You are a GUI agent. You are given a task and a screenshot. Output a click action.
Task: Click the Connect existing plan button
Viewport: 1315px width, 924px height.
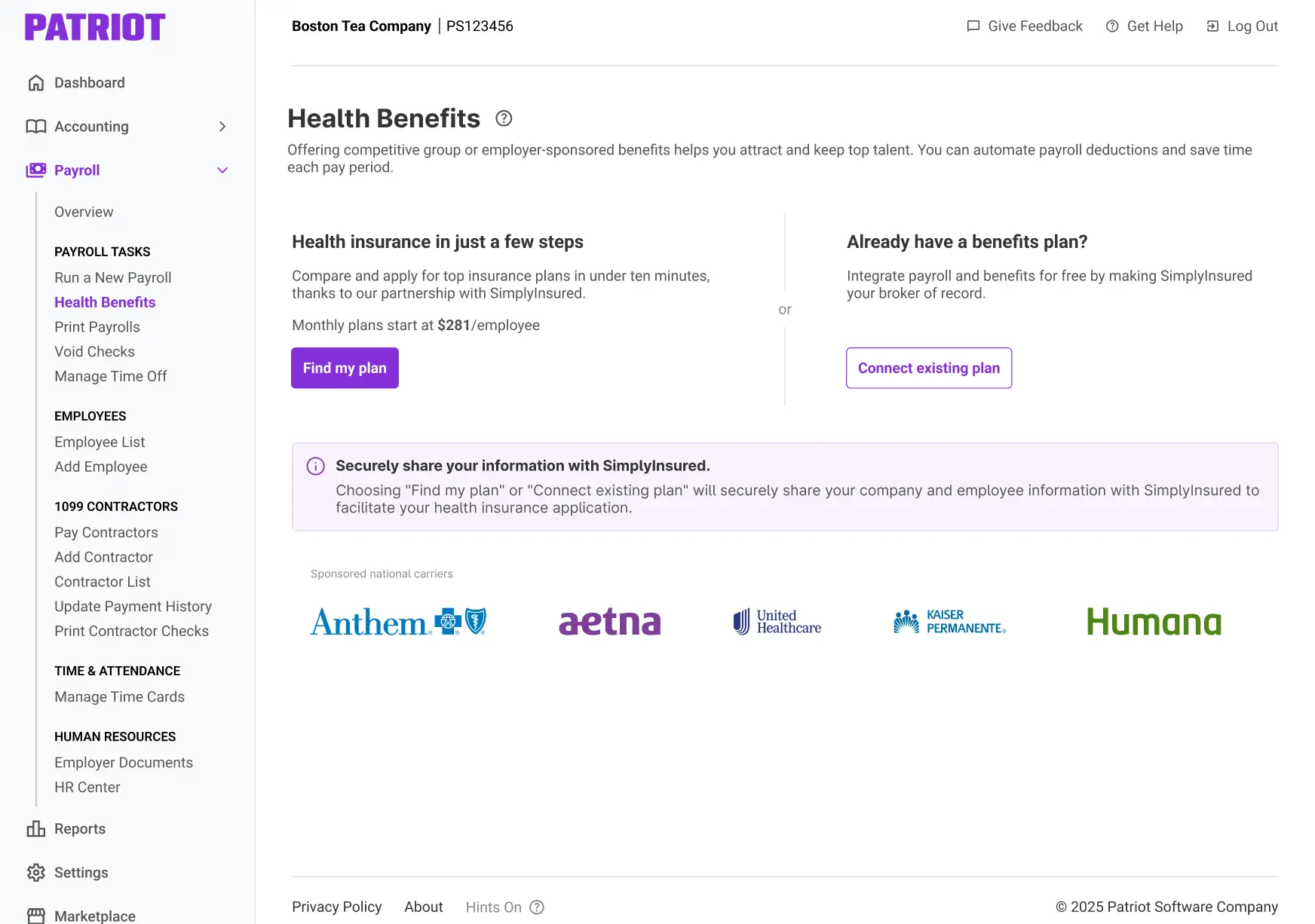click(929, 368)
